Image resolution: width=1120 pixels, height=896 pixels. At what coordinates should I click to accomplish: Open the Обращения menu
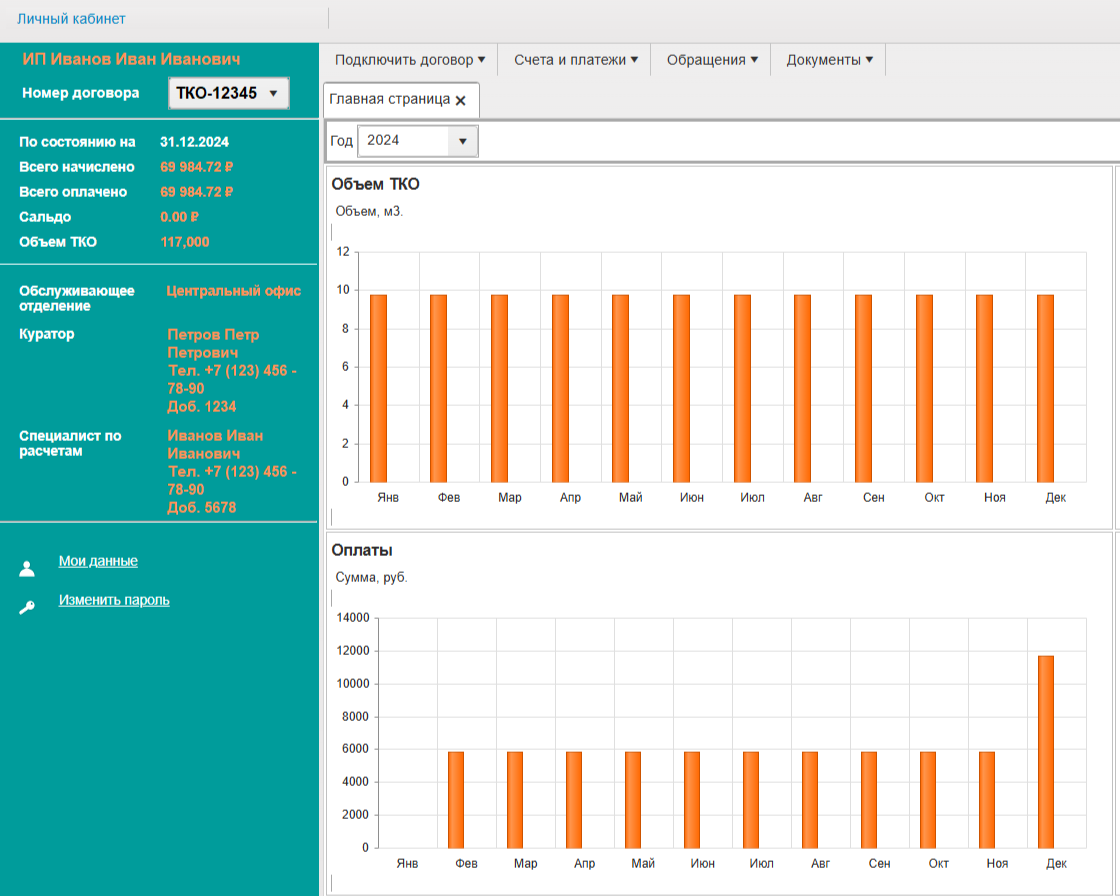(712, 60)
